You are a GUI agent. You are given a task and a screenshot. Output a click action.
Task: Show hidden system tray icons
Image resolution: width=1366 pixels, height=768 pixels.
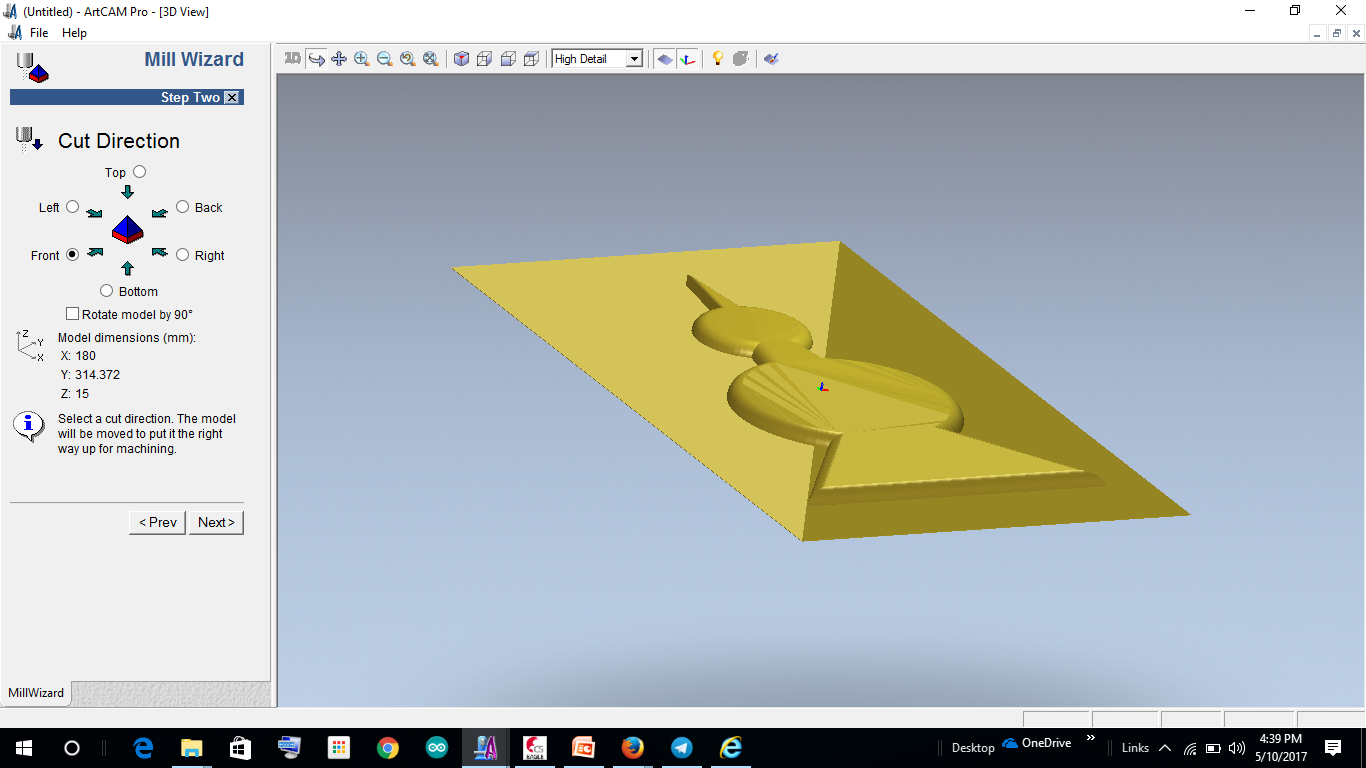1164,748
